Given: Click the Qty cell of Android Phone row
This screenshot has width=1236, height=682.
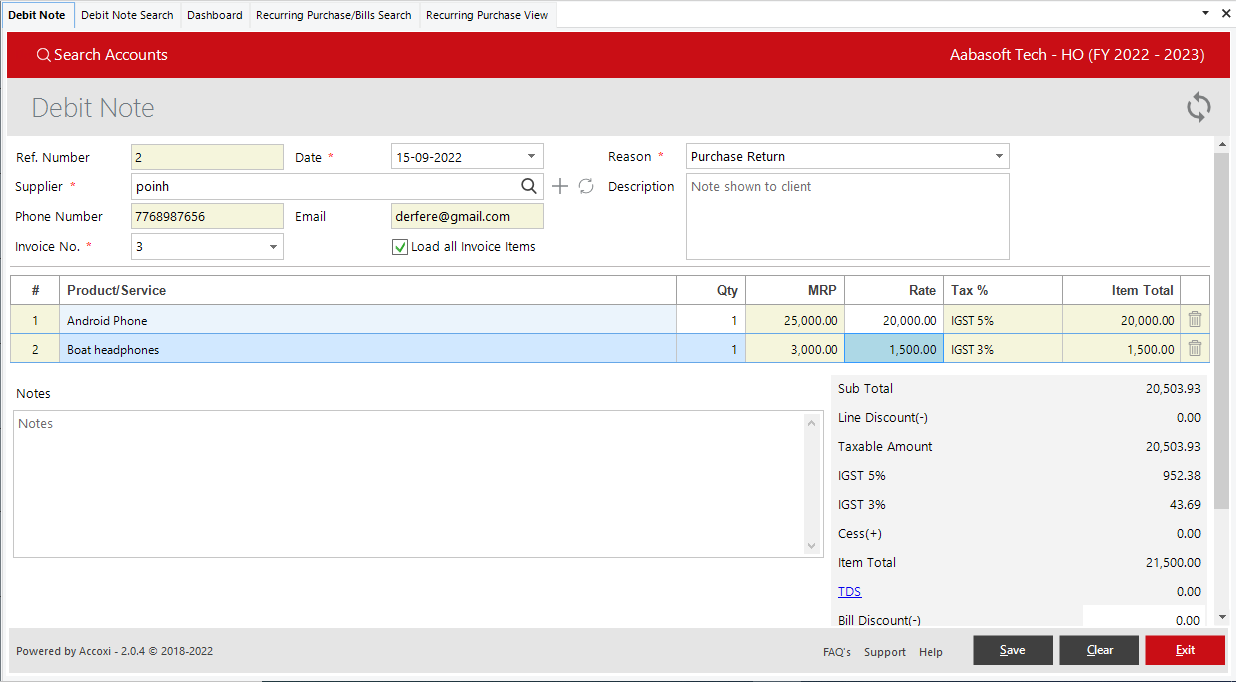Looking at the screenshot, I should click(711, 320).
